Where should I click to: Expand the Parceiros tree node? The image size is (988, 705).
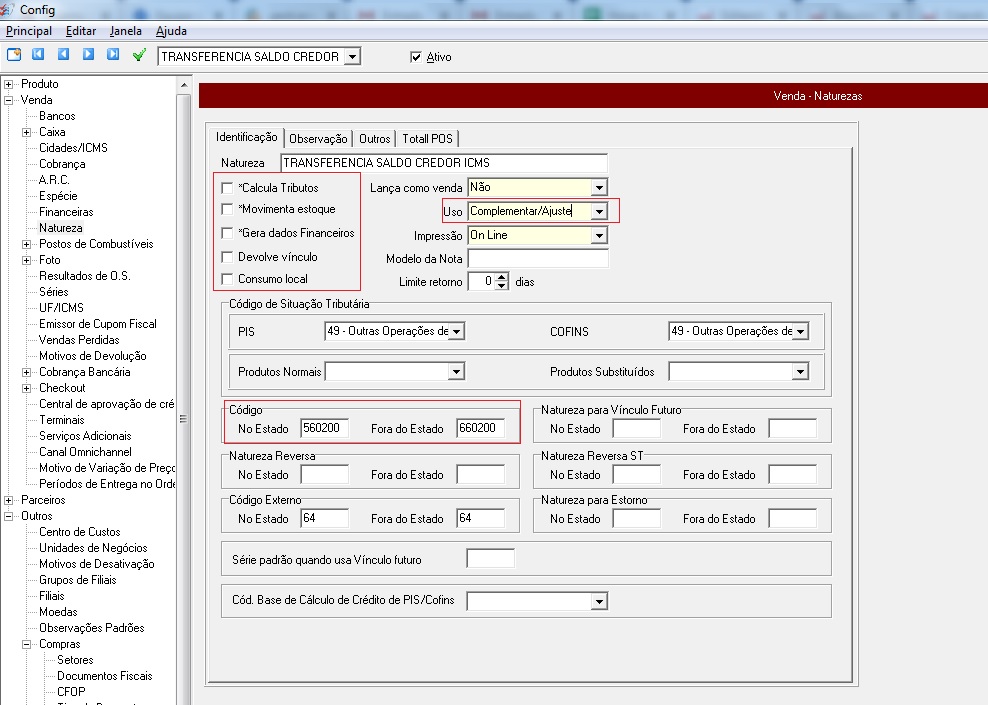tap(9, 500)
